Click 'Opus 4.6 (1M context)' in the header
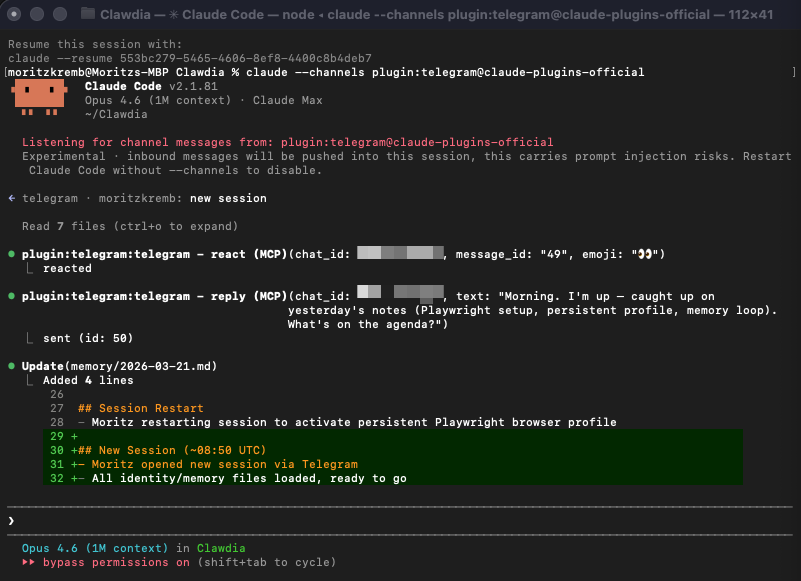801x581 pixels. pos(158,100)
